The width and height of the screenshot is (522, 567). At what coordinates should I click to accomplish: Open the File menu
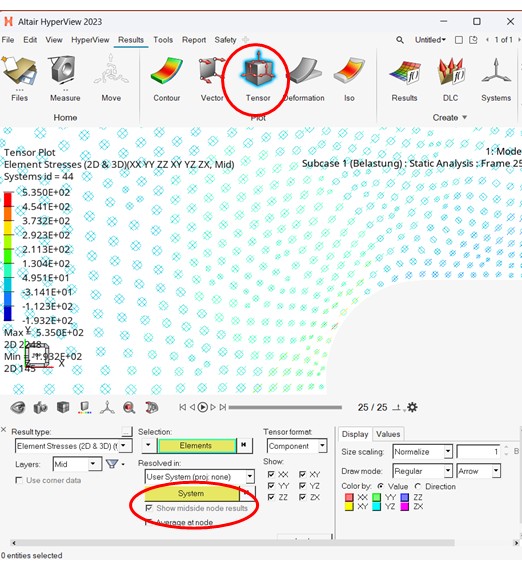tap(8, 40)
